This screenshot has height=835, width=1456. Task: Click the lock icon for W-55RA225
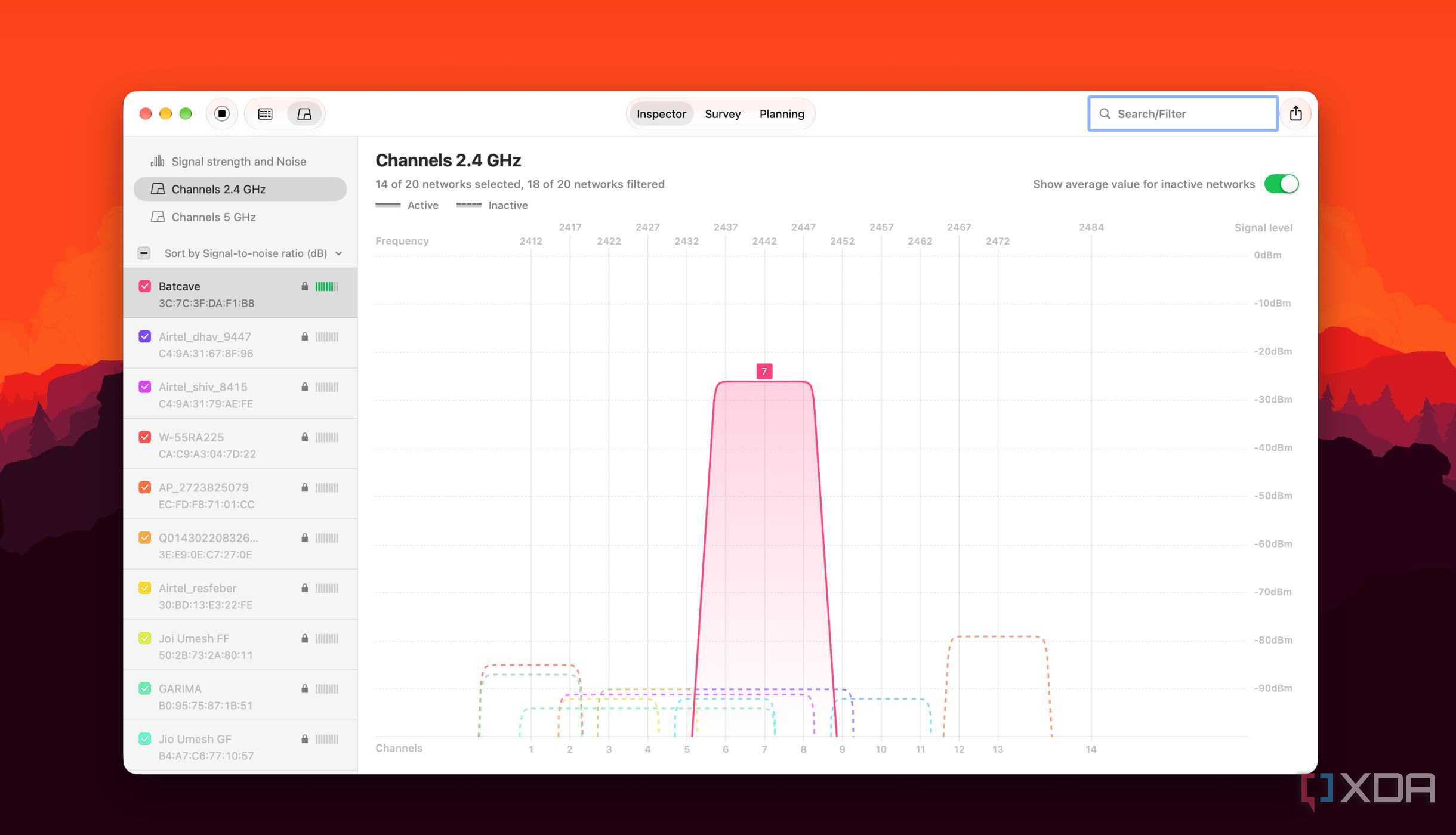(x=305, y=437)
